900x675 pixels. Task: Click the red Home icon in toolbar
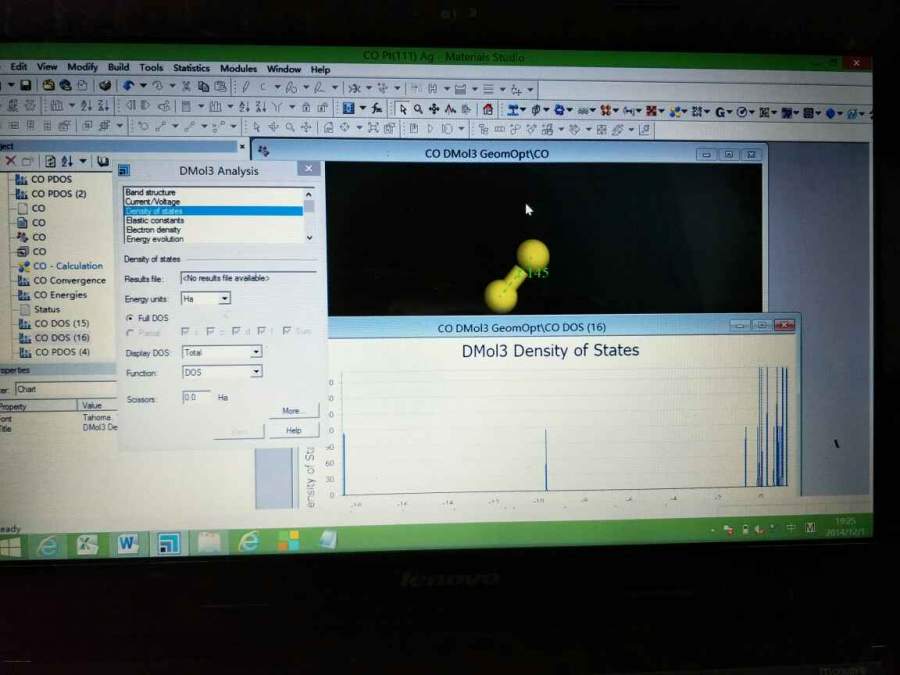tap(488, 110)
